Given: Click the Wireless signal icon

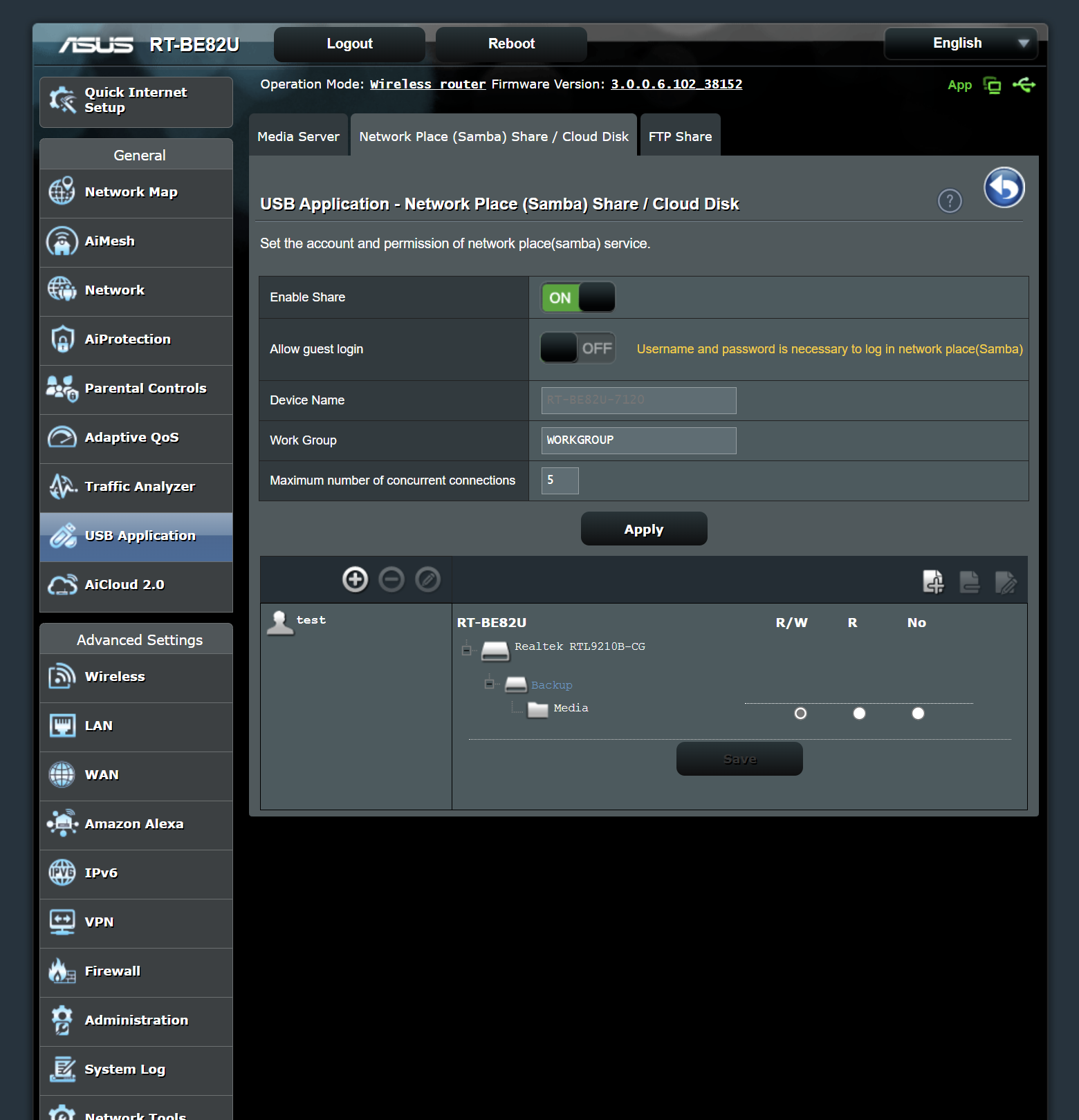Looking at the screenshot, I should [x=62, y=676].
